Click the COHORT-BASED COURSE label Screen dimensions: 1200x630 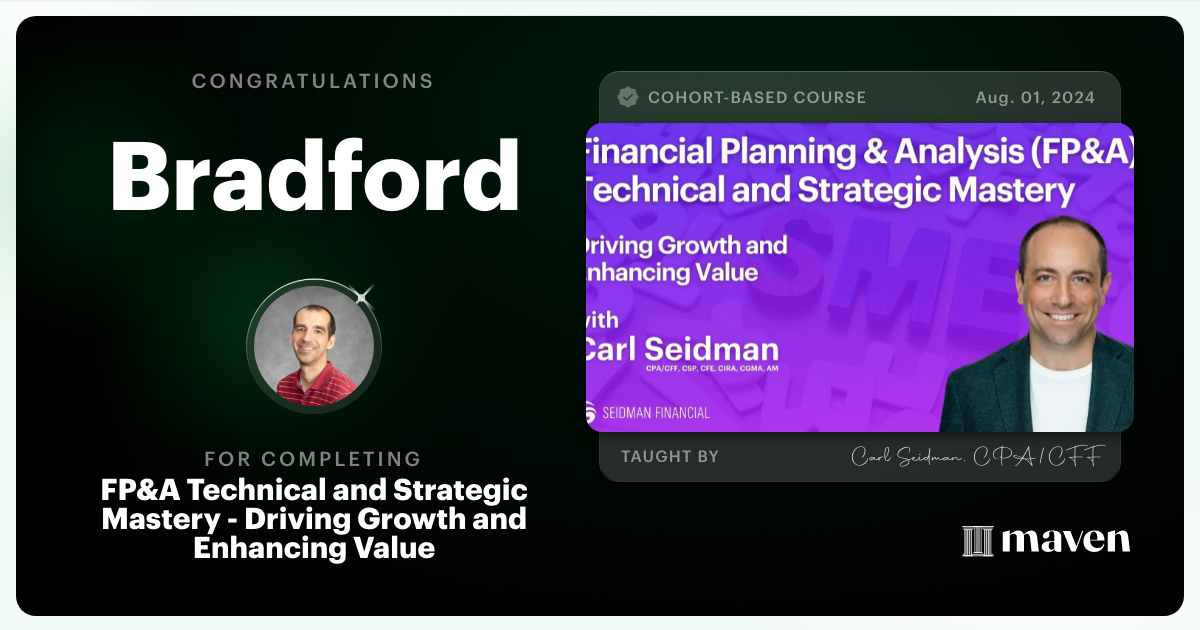757,97
